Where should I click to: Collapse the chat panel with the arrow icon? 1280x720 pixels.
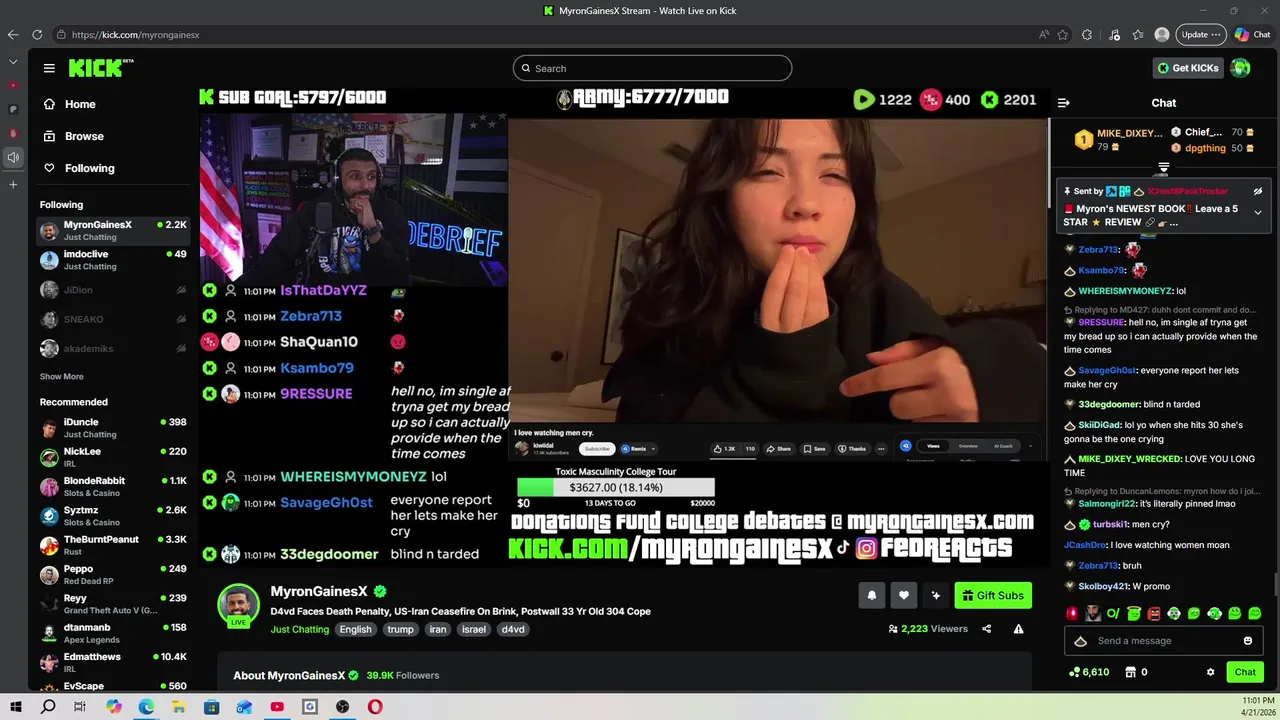(x=1063, y=102)
